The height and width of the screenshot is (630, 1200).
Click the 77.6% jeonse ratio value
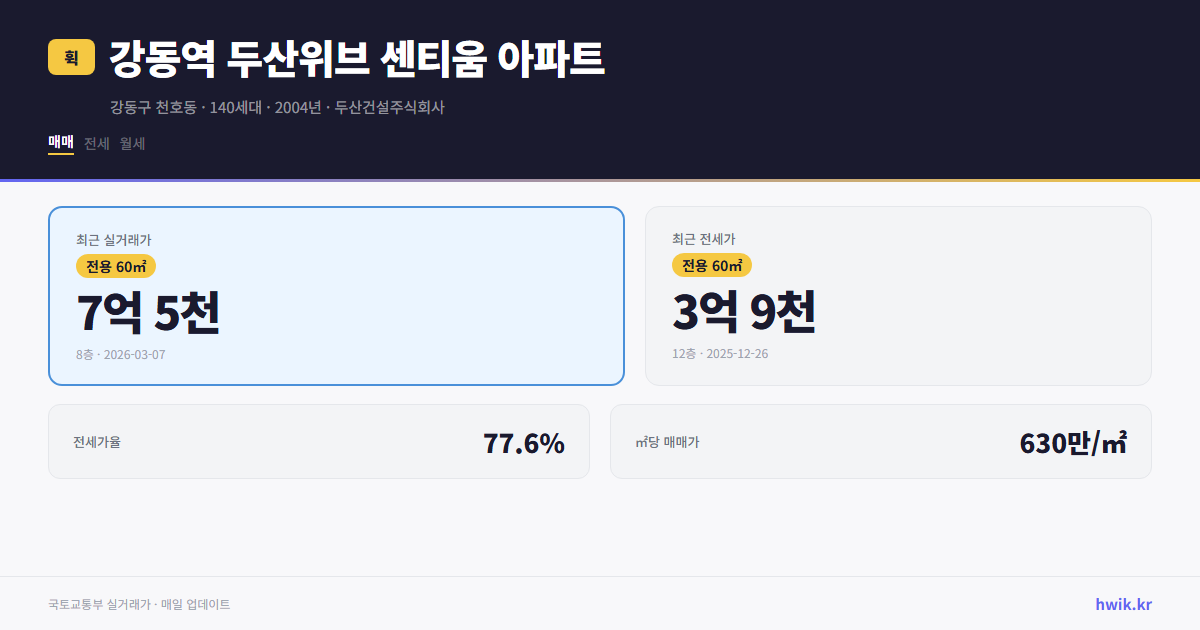click(x=525, y=441)
